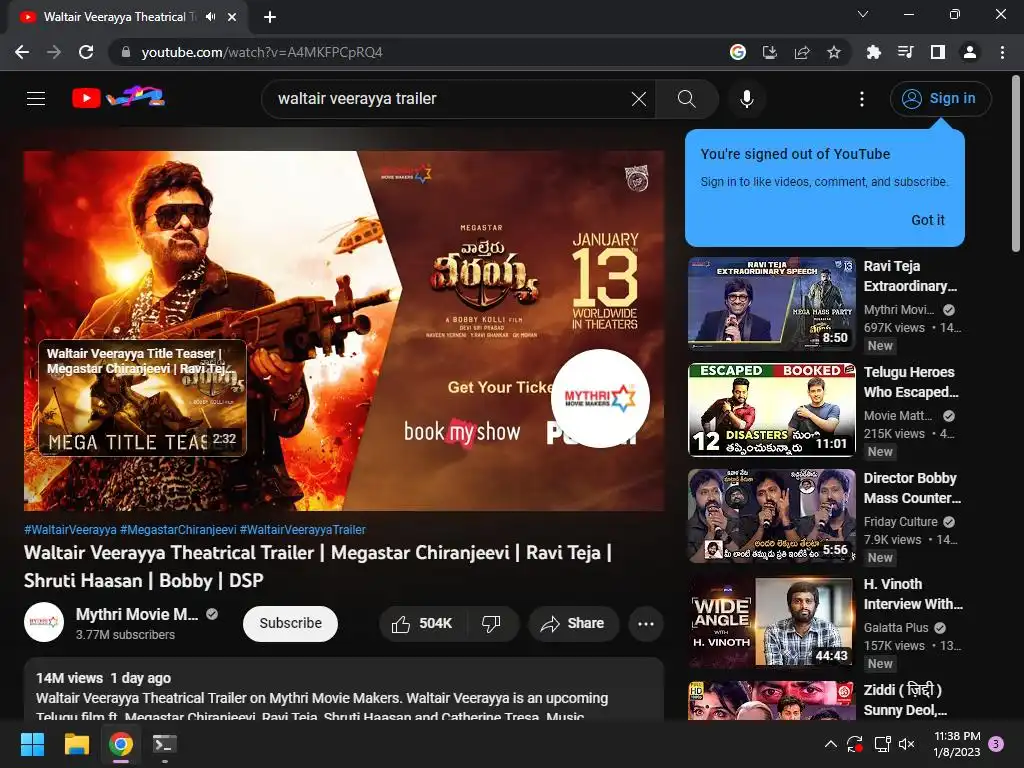Go back in browser history
Image resolution: width=1024 pixels, height=768 pixels.
22,52
